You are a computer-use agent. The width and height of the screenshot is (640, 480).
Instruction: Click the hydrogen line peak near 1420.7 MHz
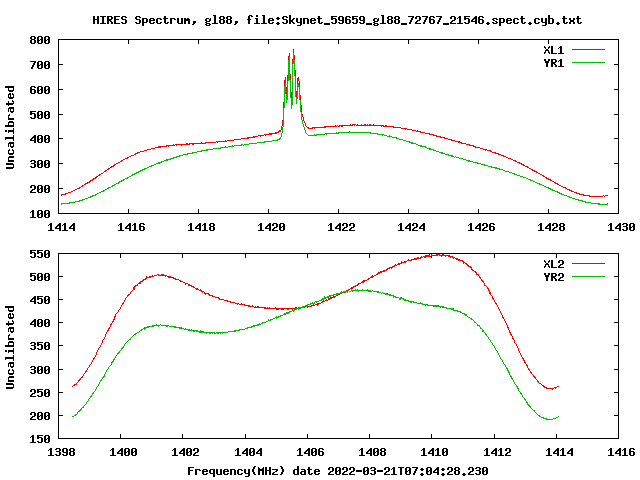(x=293, y=51)
